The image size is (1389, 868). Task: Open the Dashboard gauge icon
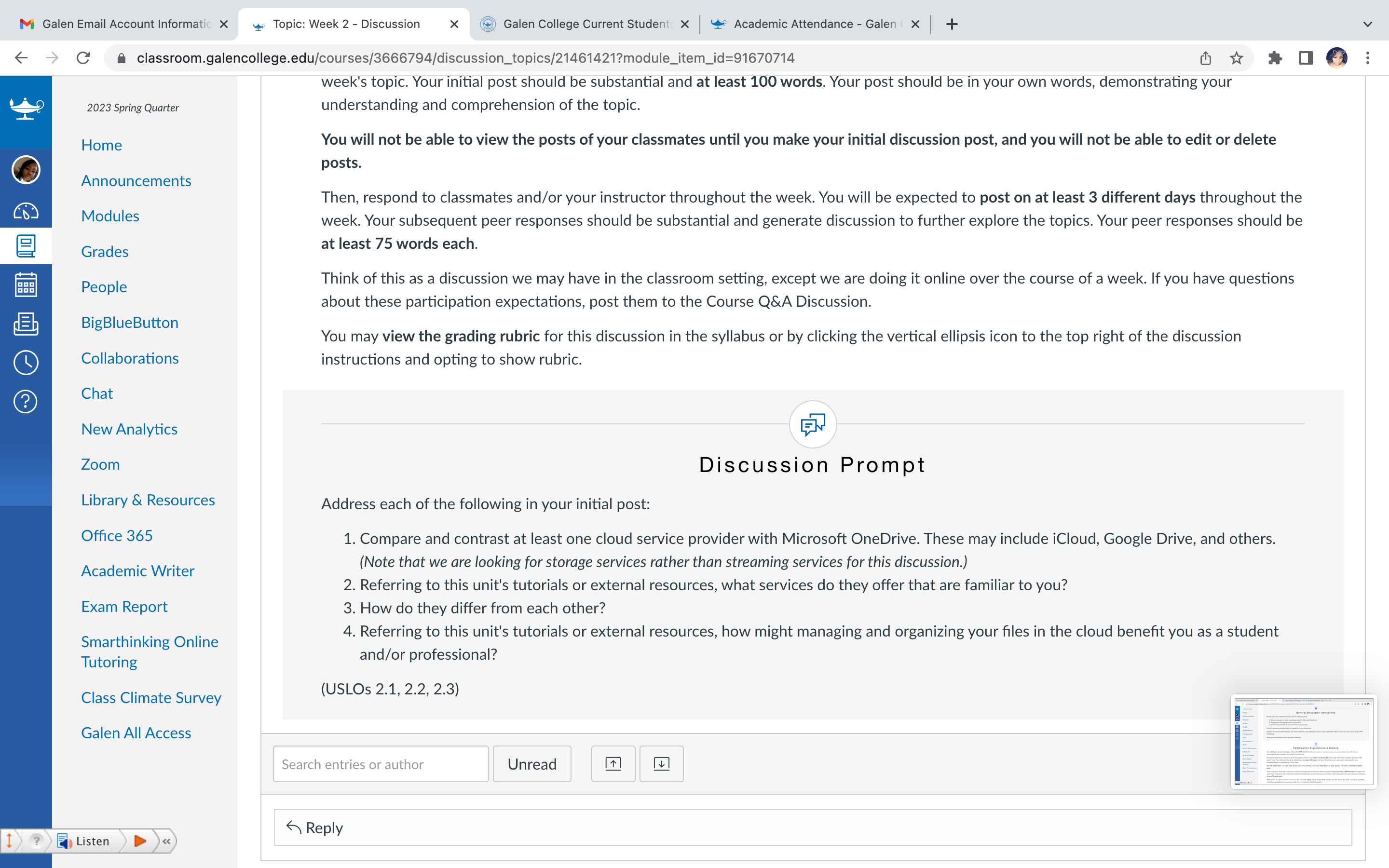[26, 211]
